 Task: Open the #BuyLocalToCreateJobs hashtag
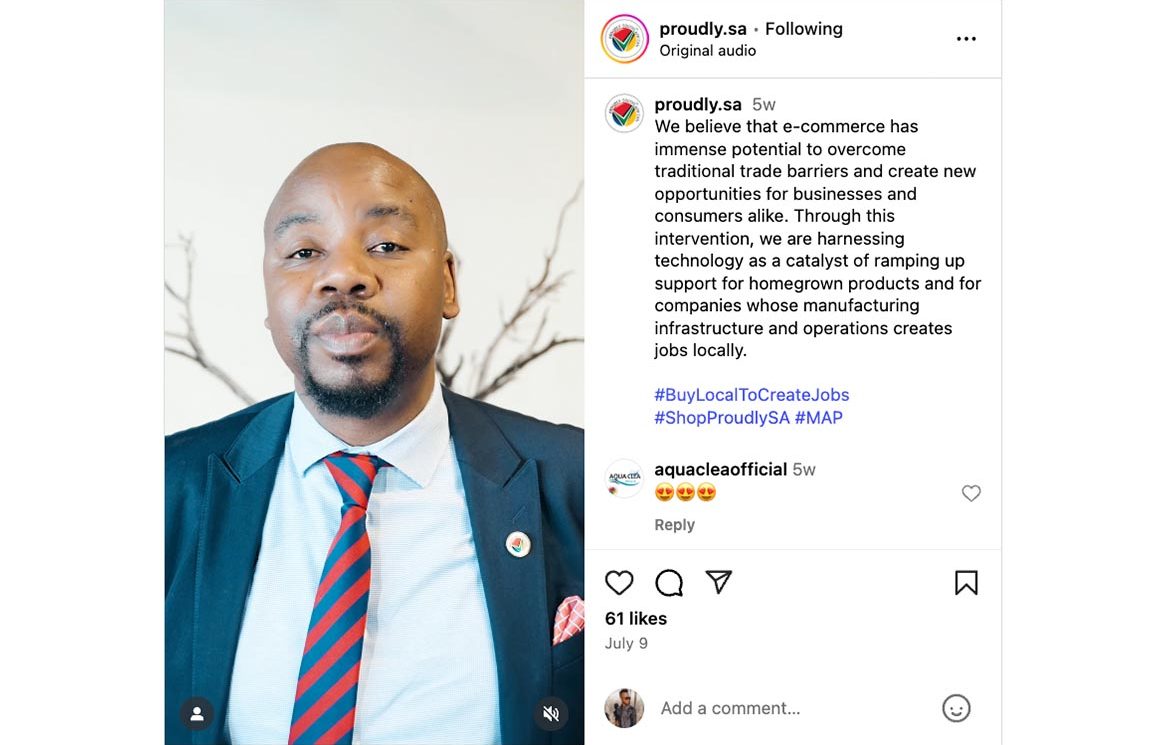pyautogui.click(x=752, y=395)
